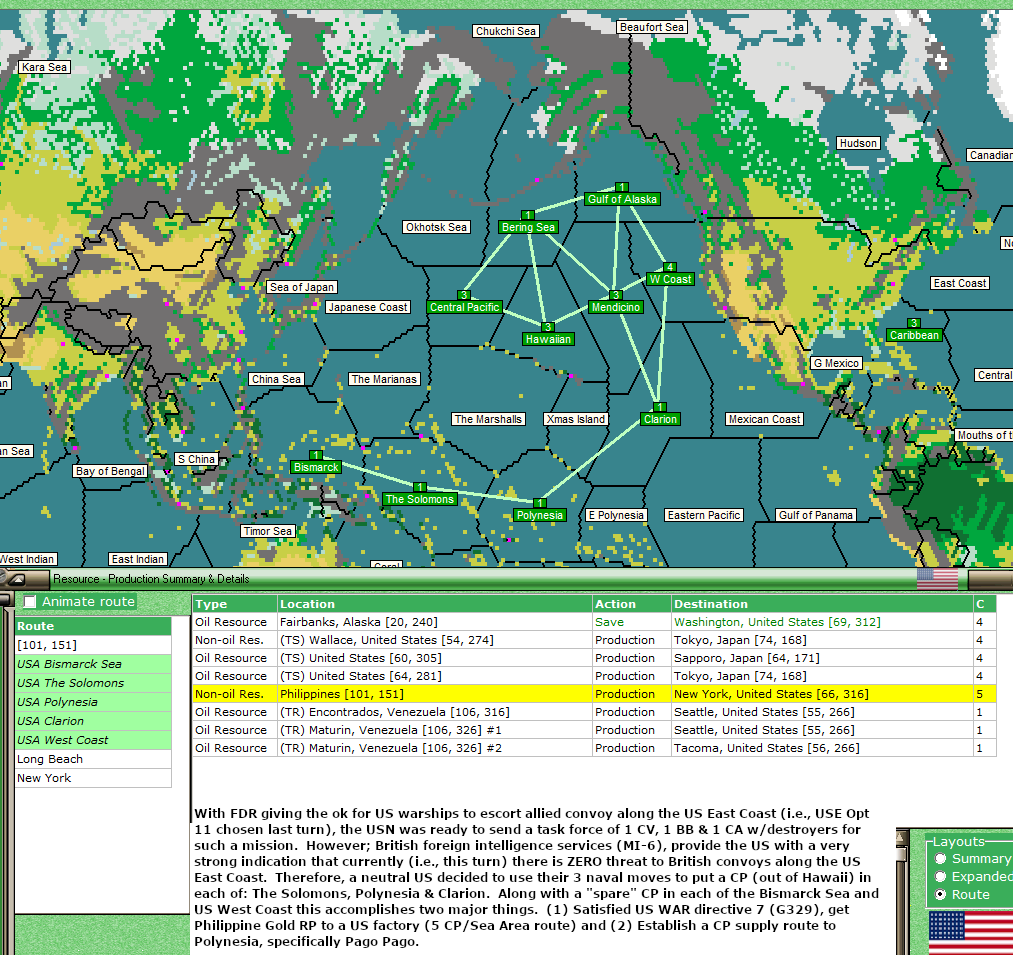This screenshot has height=955, width=1013.
Task: Click the green Save action cell
Action: (631, 622)
